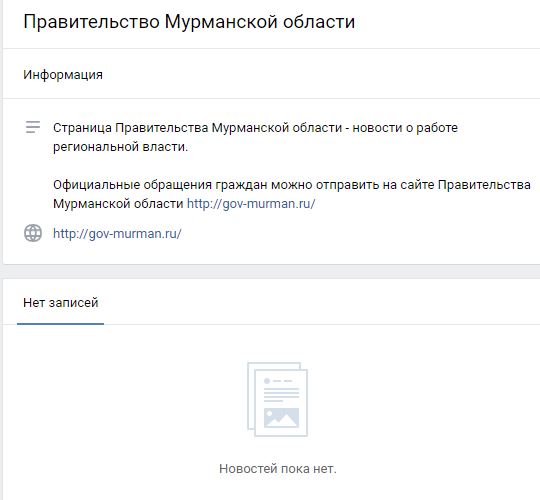540x500 pixels.
Task: Click the globe website icon
Action: [x=33, y=233]
